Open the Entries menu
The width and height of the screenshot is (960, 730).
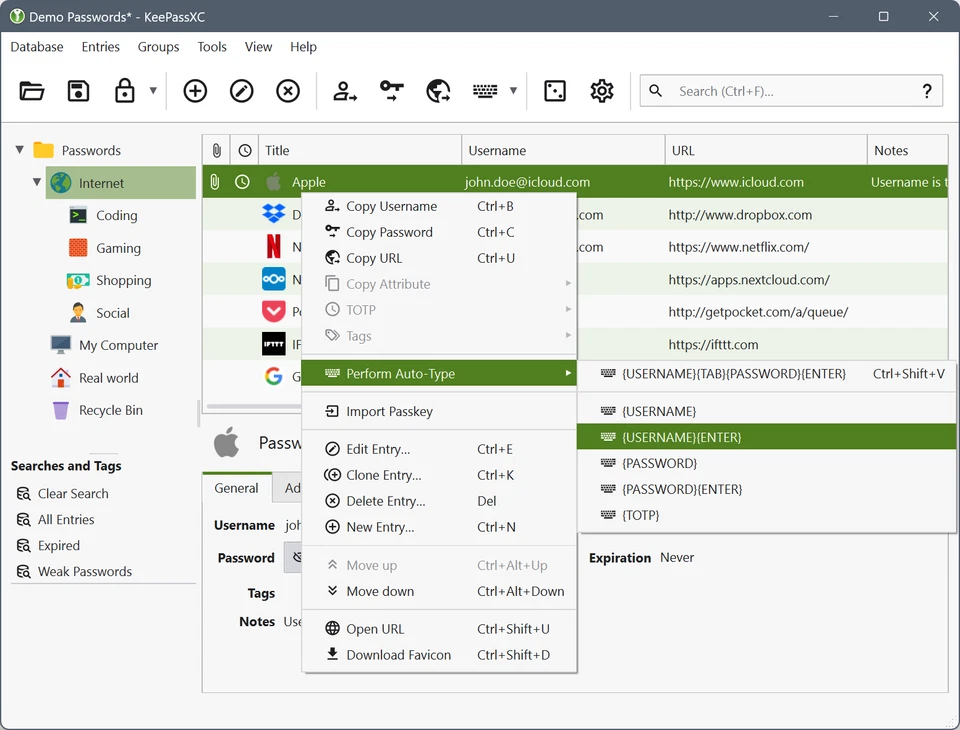tap(100, 47)
